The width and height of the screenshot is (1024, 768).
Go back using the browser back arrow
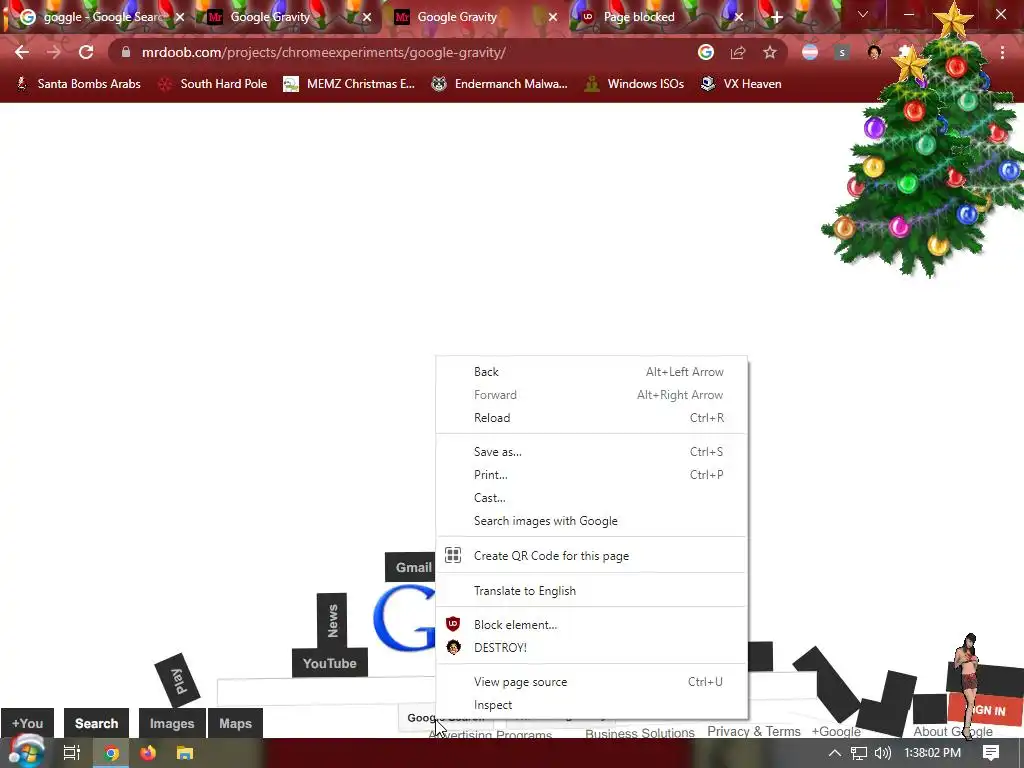pos(22,52)
